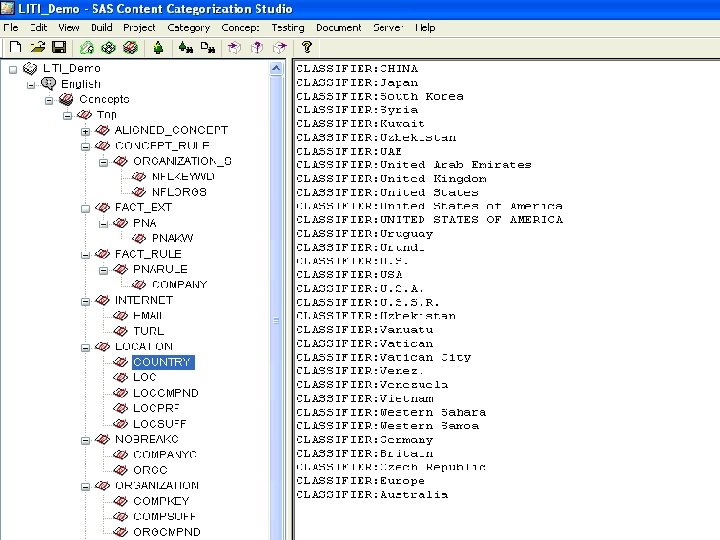Click the icon beside the PNAKW concept
The image size is (720, 540).
139,238
